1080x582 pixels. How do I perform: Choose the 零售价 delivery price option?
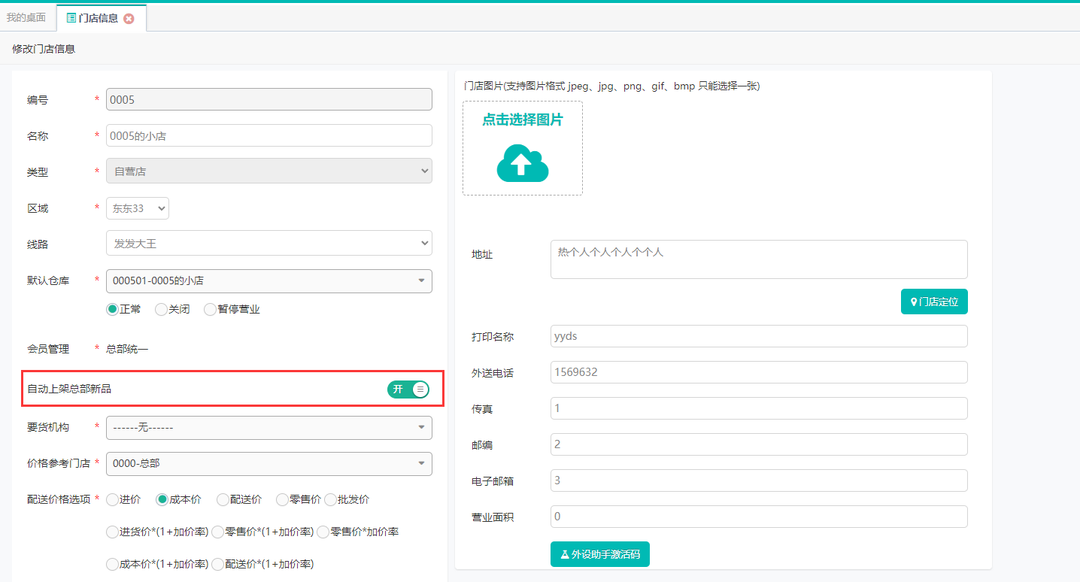(282, 499)
